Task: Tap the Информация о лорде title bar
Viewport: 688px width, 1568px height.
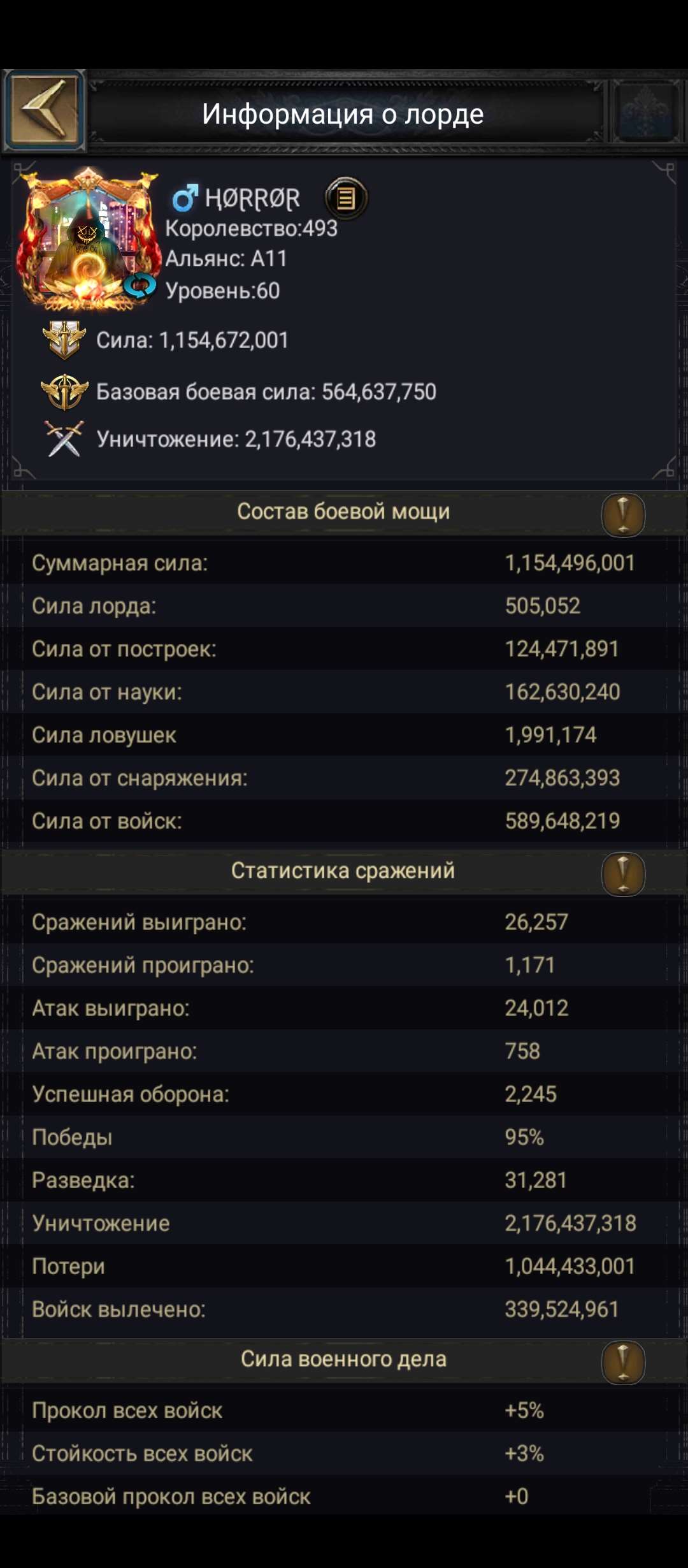Action: pyautogui.click(x=344, y=115)
